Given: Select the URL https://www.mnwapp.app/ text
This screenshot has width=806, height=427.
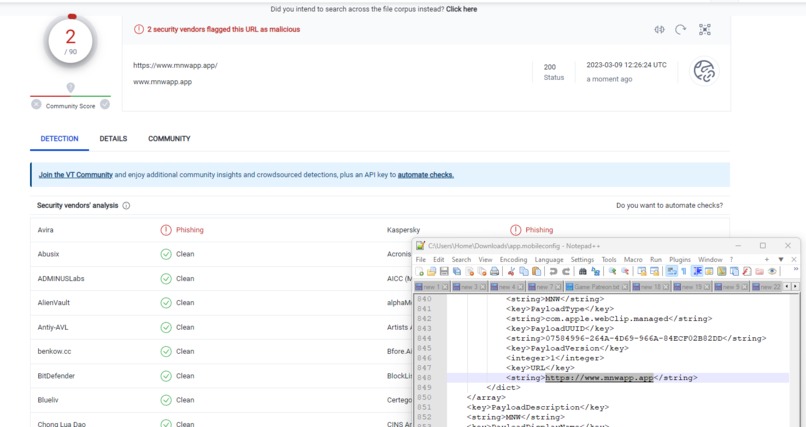Looking at the screenshot, I should tap(175, 65).
